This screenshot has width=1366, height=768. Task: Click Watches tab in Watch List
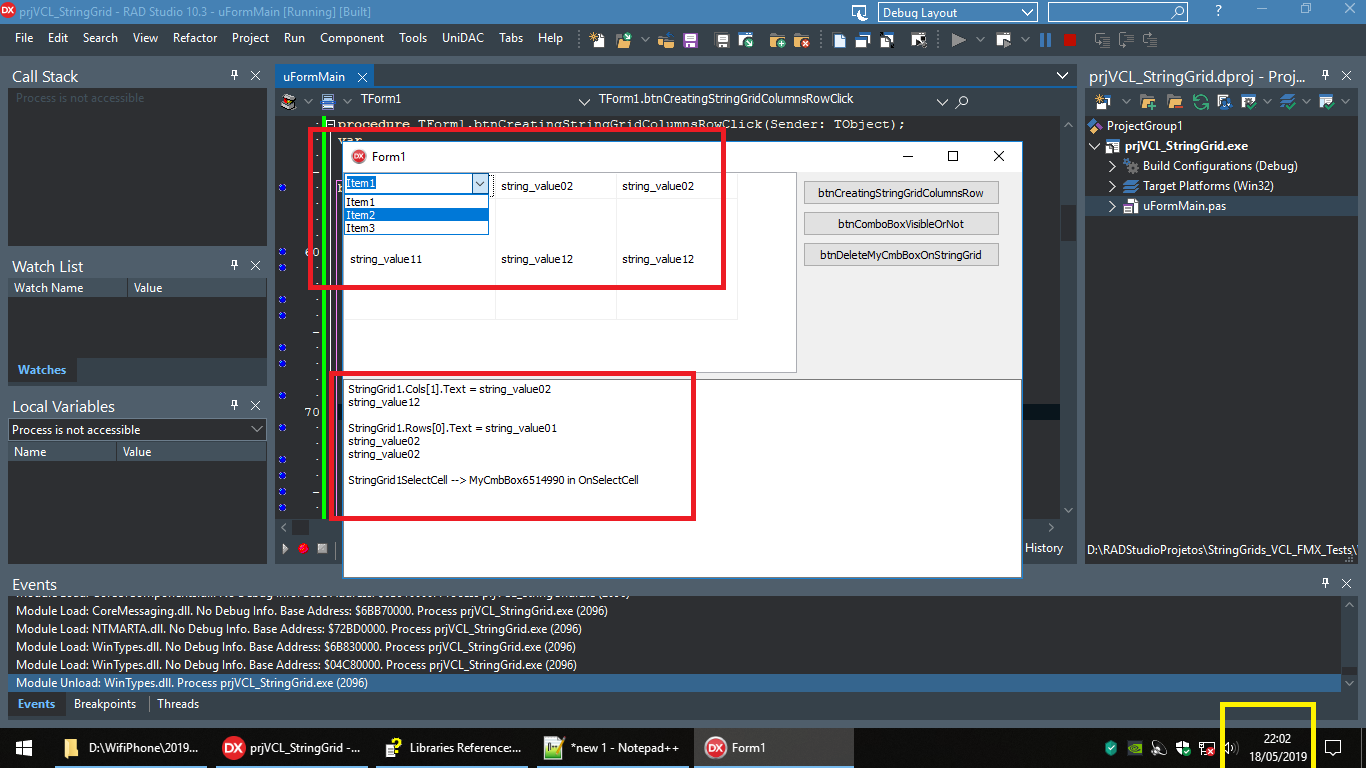pos(42,370)
